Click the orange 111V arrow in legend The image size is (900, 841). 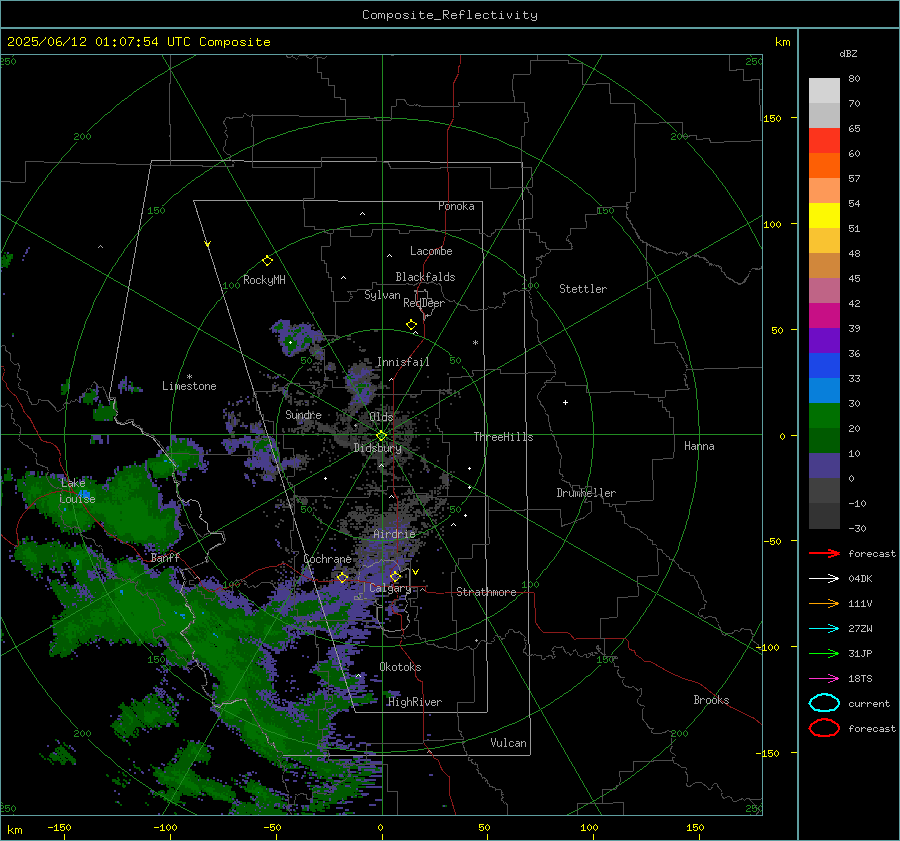click(x=824, y=603)
